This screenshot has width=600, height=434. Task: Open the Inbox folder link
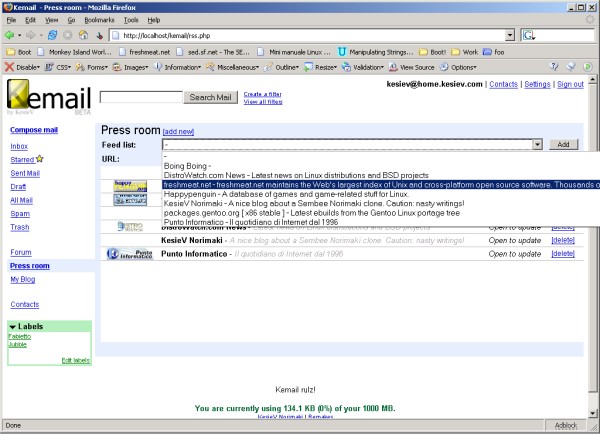[x=19, y=146]
